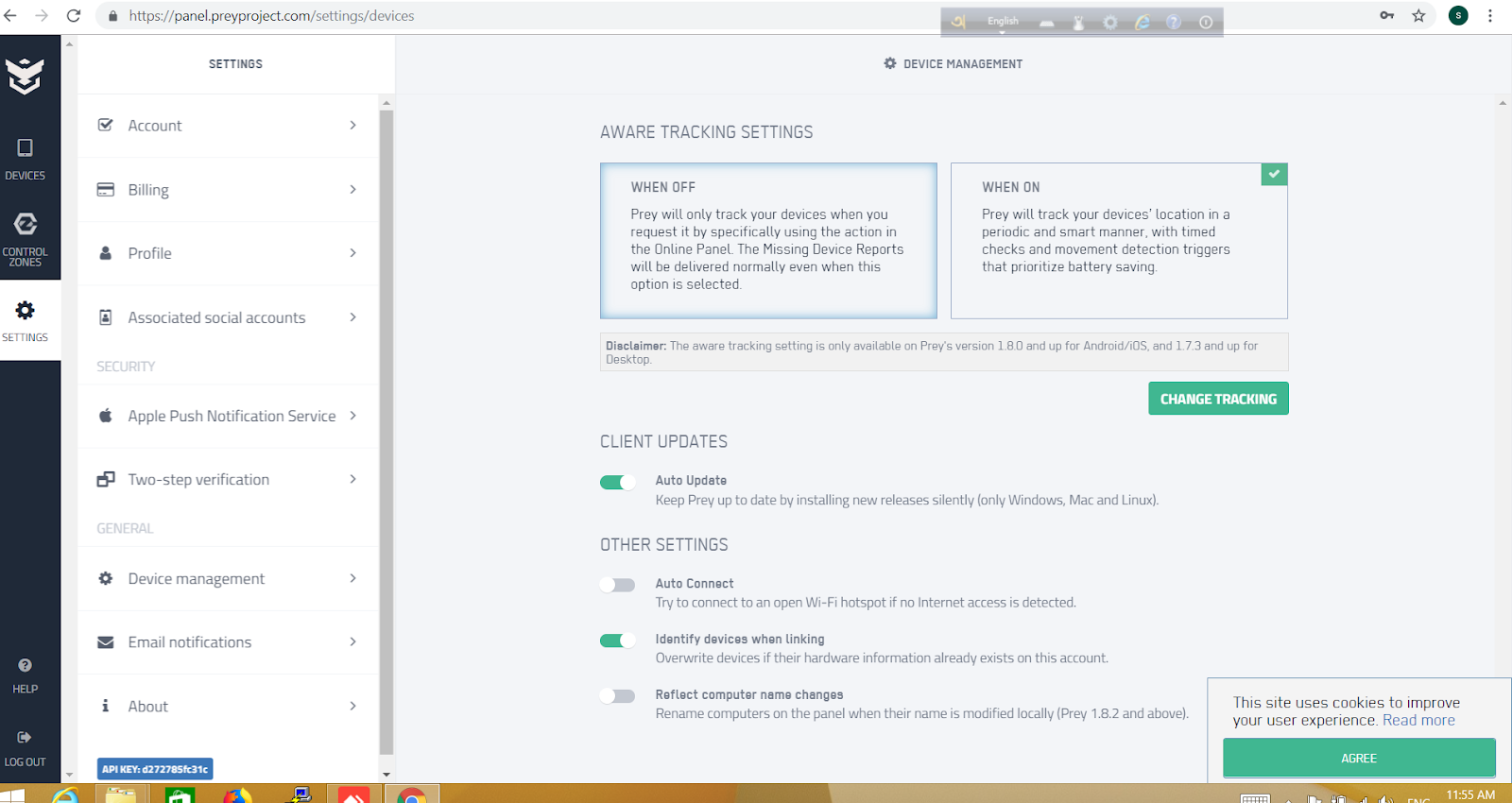Click the Windows Start button
This screenshot has width=1512, height=803.
point(12,794)
